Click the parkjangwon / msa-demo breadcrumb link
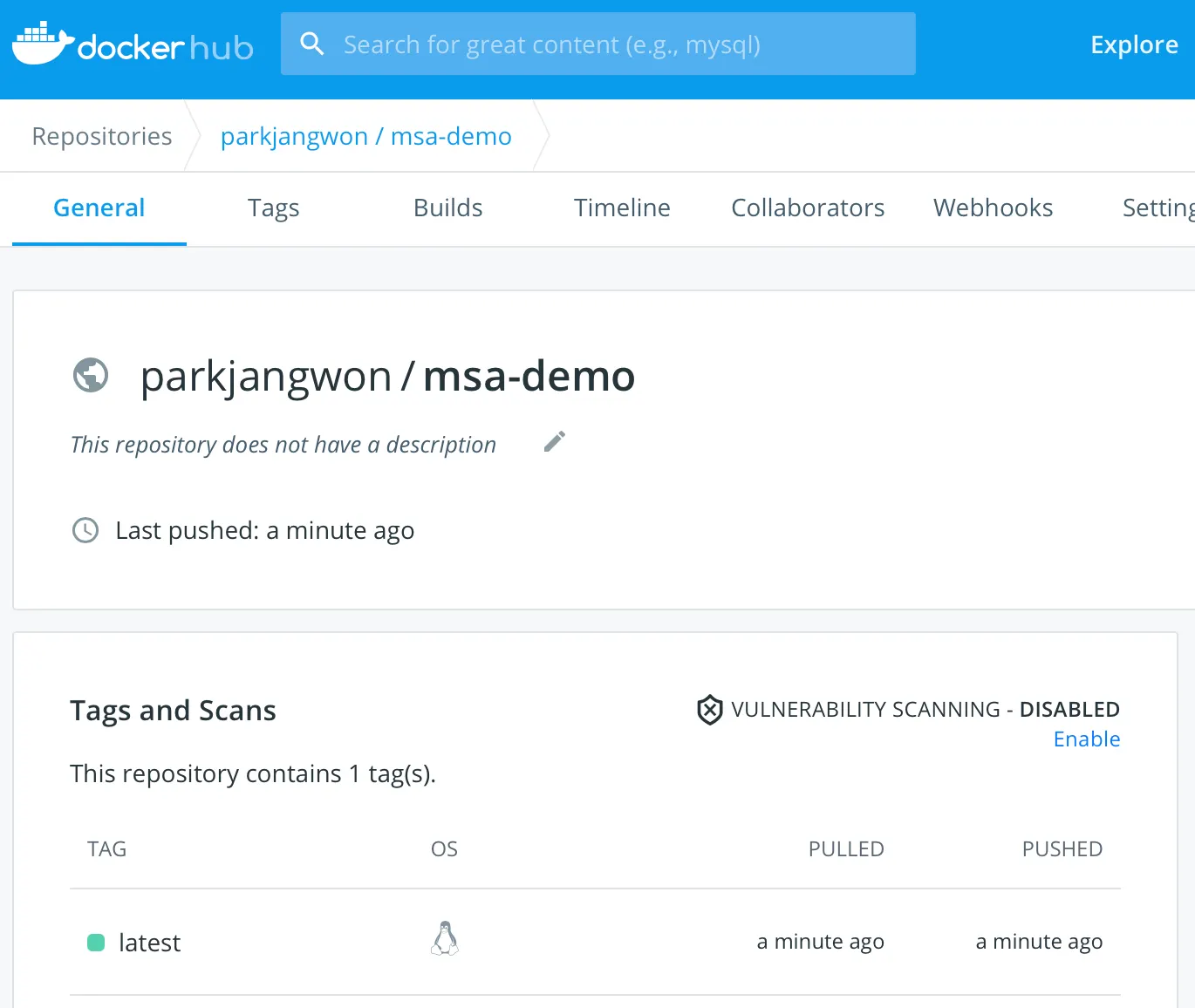1195x1008 pixels. pyautogui.click(x=365, y=137)
